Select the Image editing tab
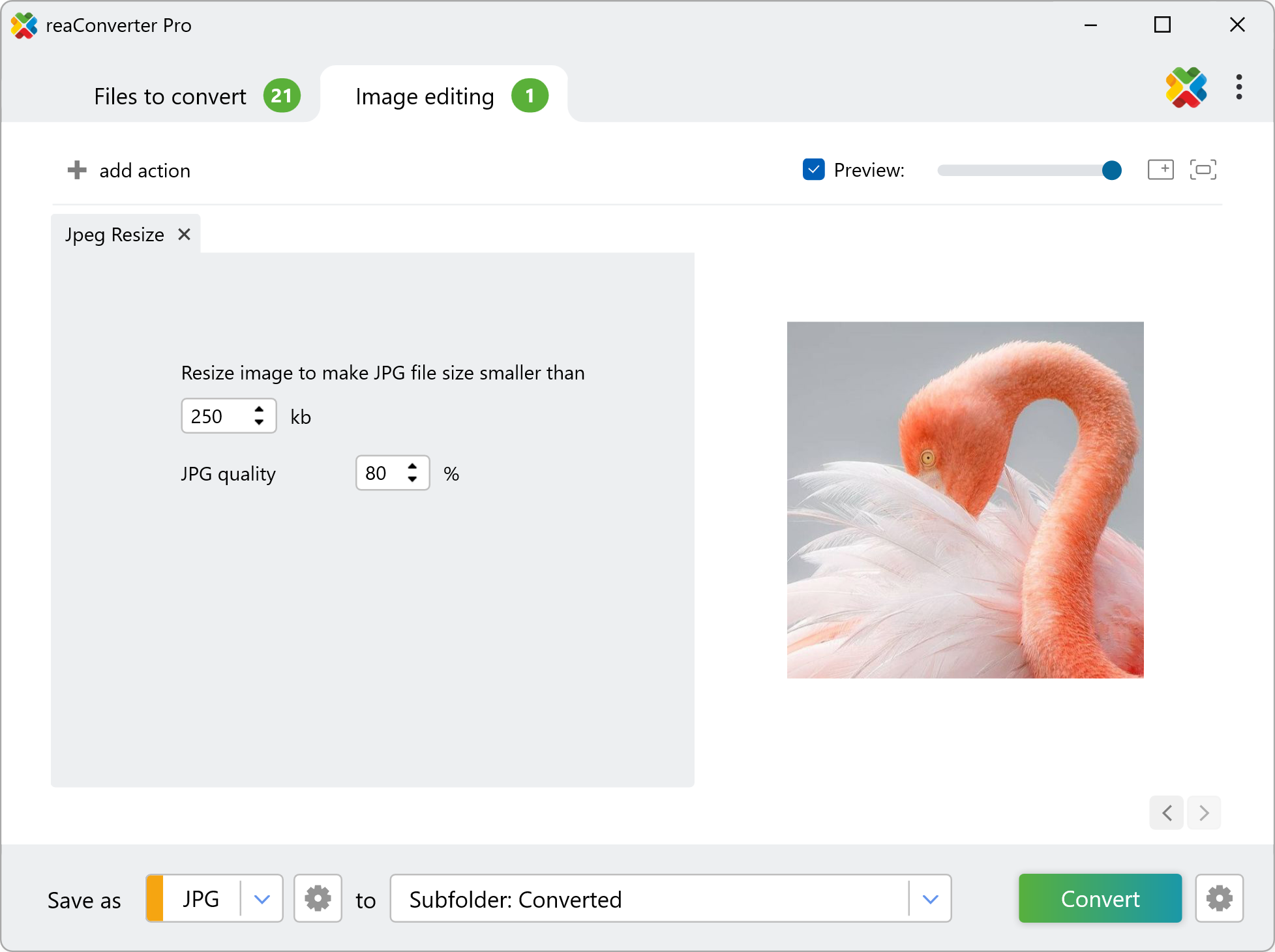This screenshot has width=1275, height=952. click(425, 97)
